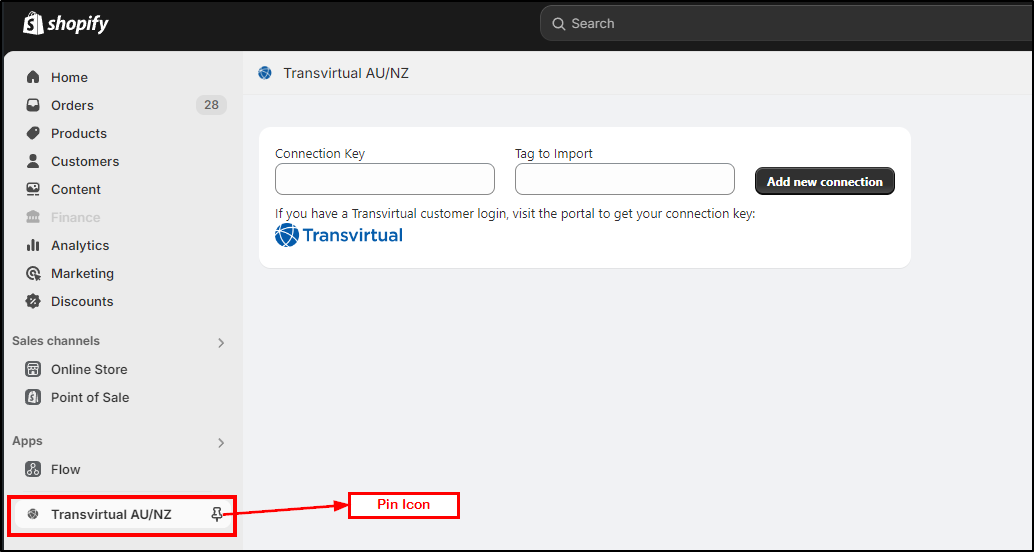Viewport: 1034px width, 552px height.
Task: Click the Customers person icon
Action: 33,161
